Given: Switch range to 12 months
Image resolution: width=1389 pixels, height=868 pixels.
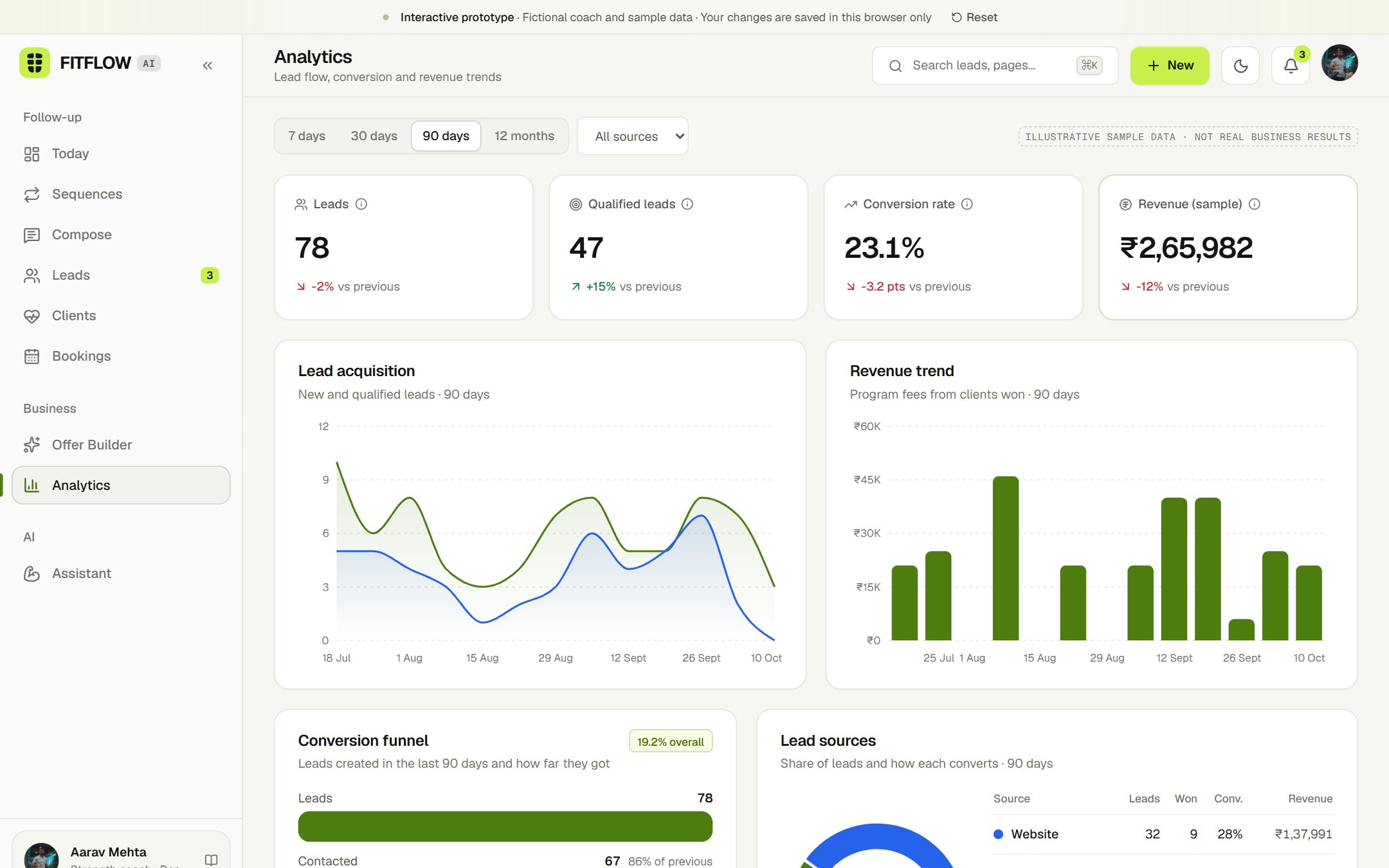Looking at the screenshot, I should point(524,136).
